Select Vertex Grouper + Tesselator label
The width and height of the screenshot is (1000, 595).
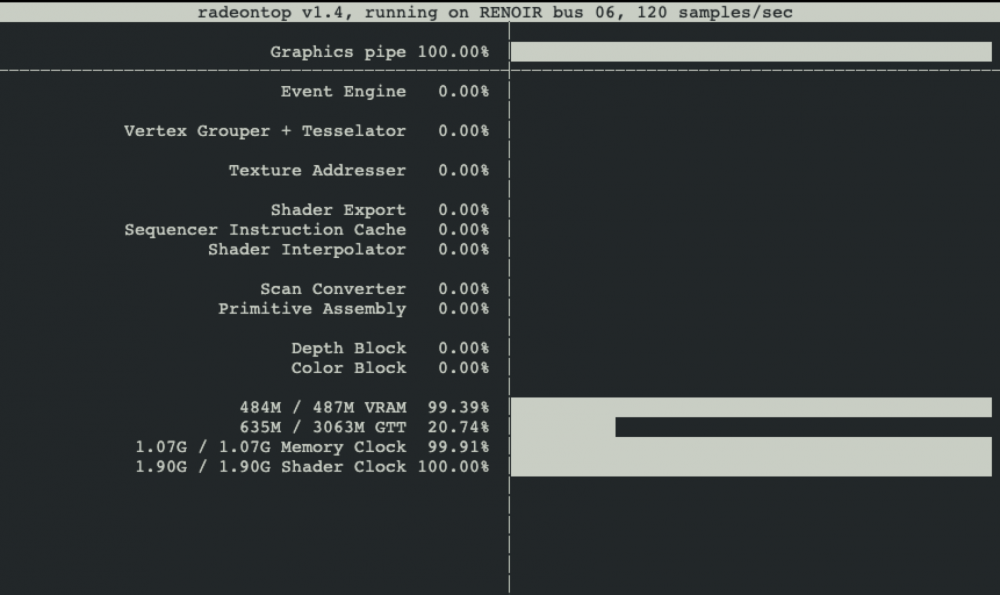[265, 131]
